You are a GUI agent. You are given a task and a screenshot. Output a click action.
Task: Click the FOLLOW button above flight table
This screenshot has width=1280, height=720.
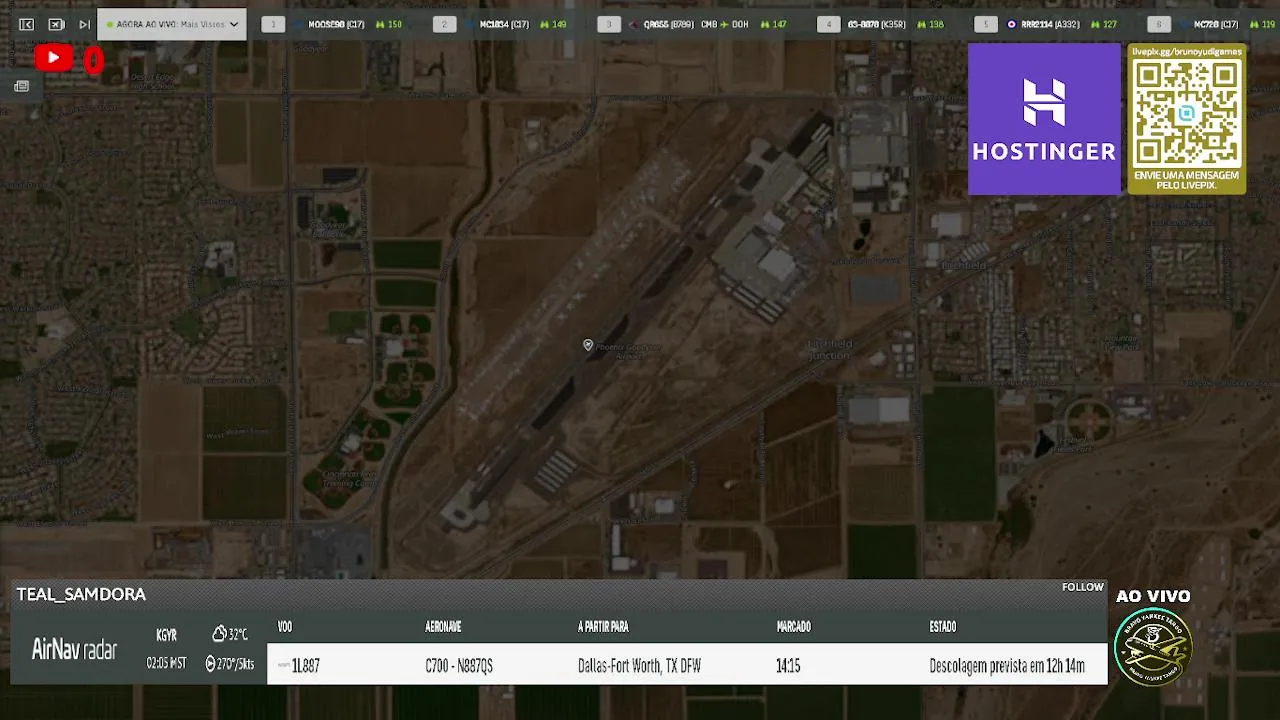[x=1083, y=587]
